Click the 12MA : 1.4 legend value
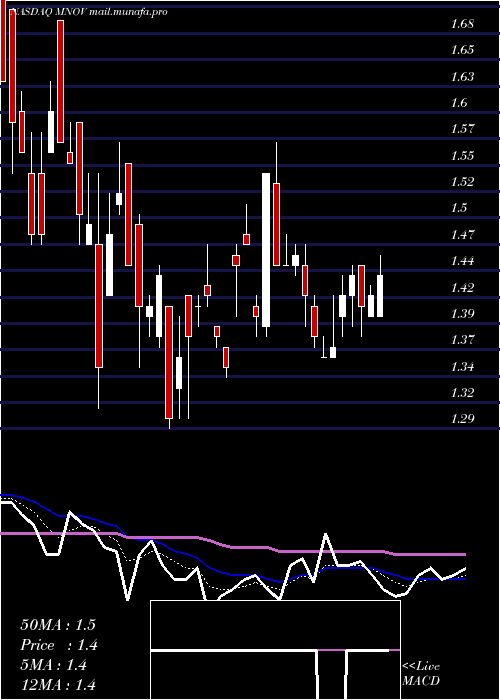The height and width of the screenshot is (700, 500). coord(58,685)
